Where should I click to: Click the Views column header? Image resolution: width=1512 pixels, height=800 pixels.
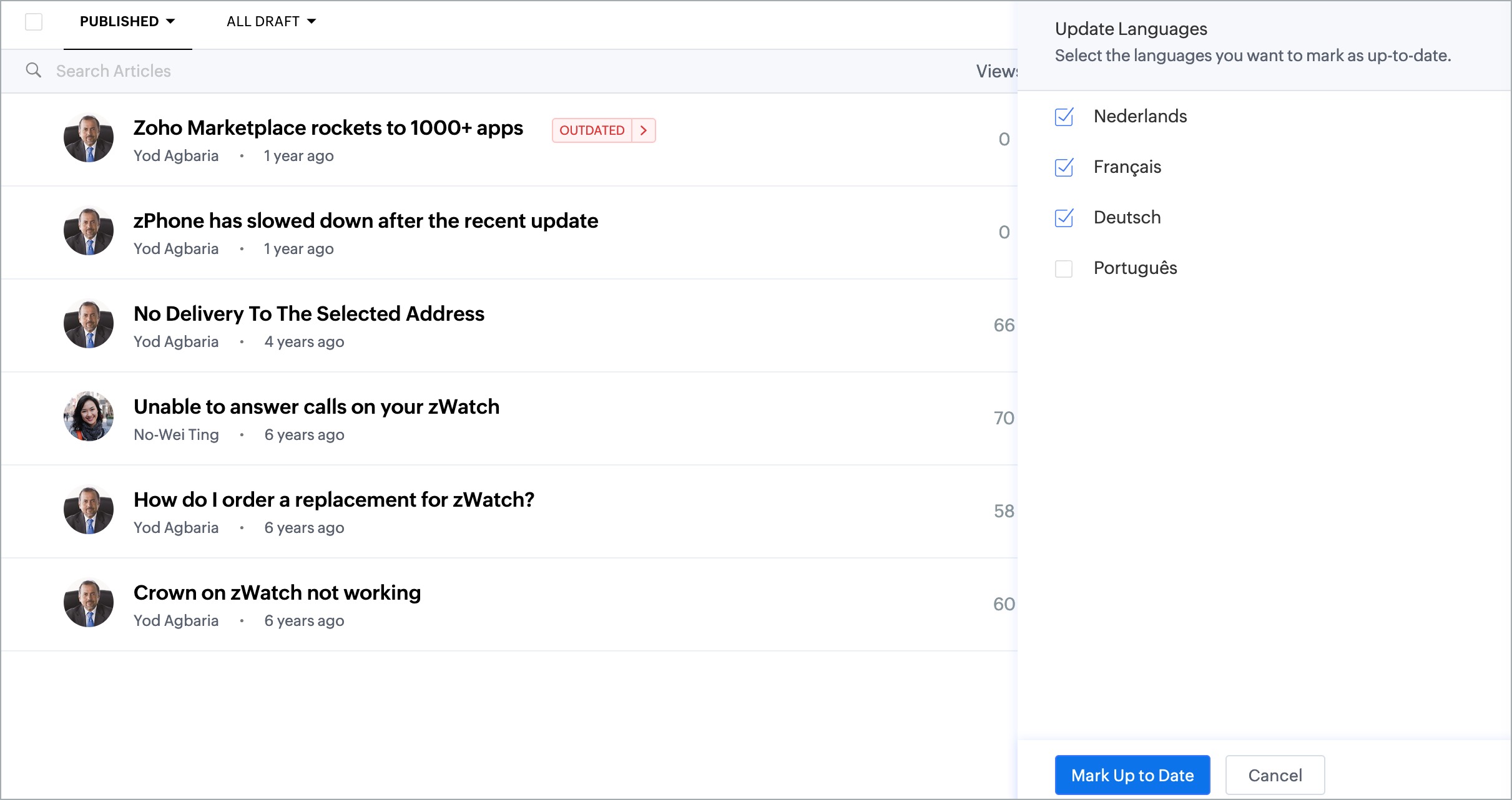point(997,71)
